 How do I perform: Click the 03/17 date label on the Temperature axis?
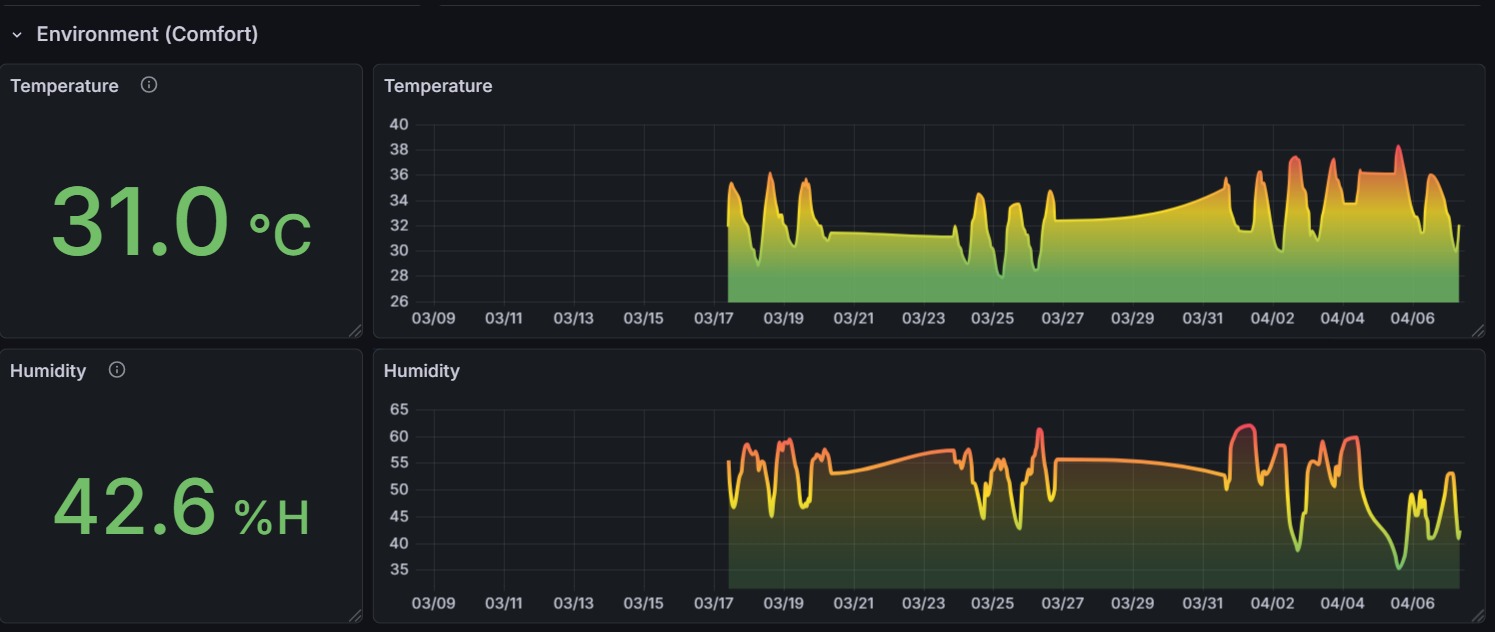[x=714, y=317]
